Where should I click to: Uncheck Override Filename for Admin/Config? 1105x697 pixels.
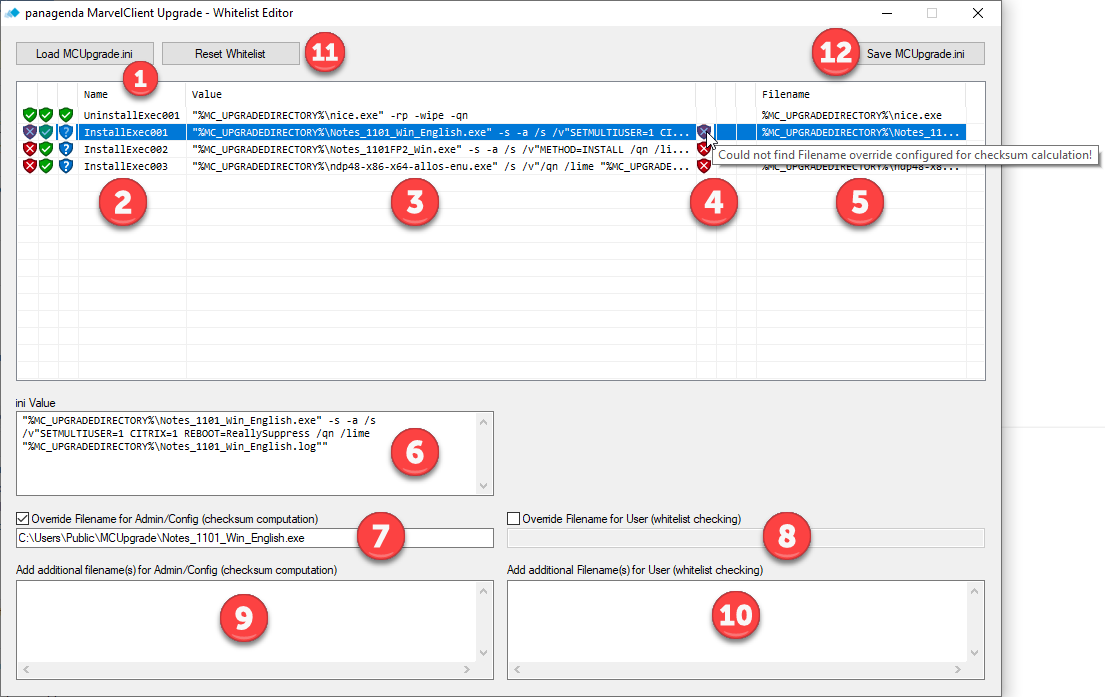coord(23,519)
